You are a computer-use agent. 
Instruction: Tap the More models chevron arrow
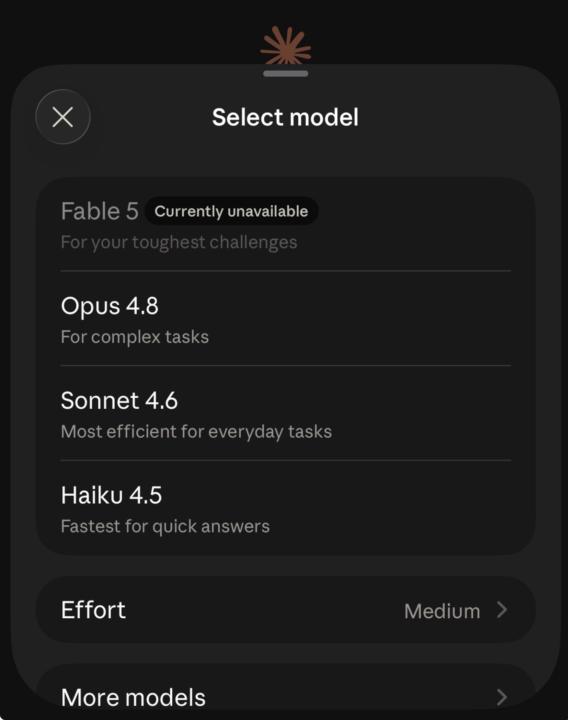pos(502,697)
